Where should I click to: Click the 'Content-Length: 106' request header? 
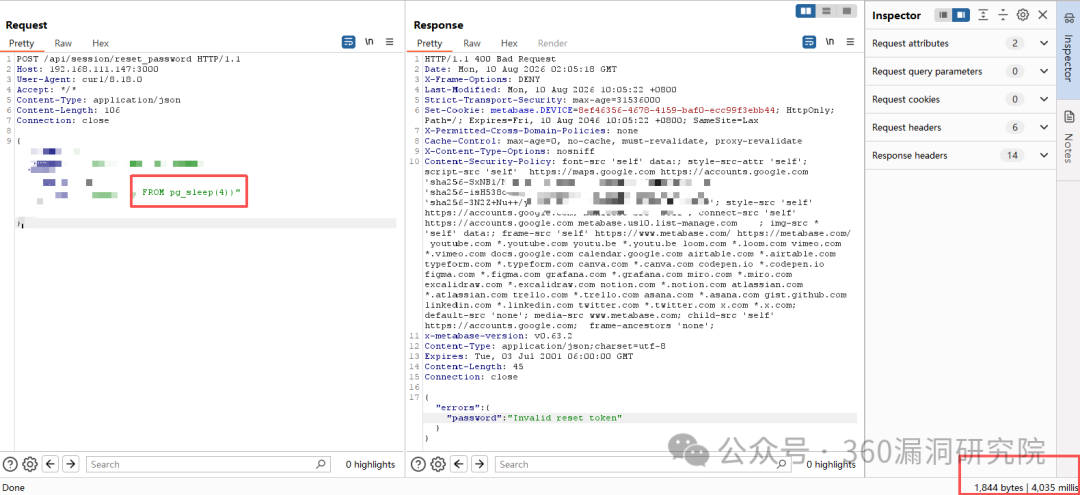point(68,110)
